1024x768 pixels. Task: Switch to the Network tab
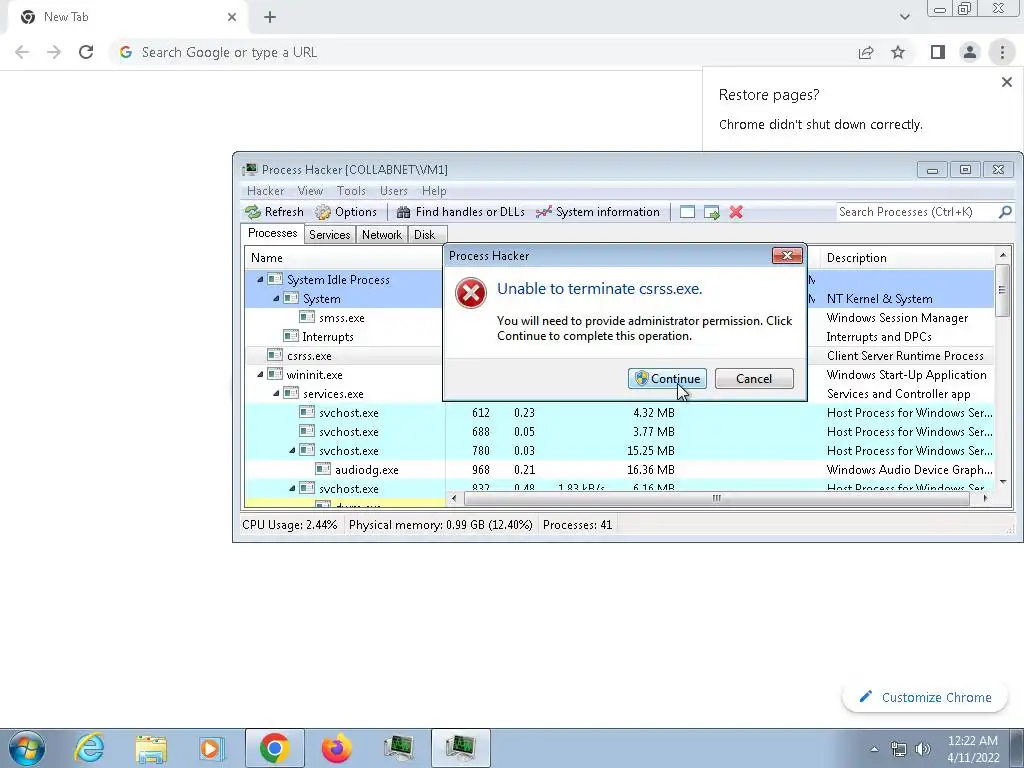pos(382,234)
